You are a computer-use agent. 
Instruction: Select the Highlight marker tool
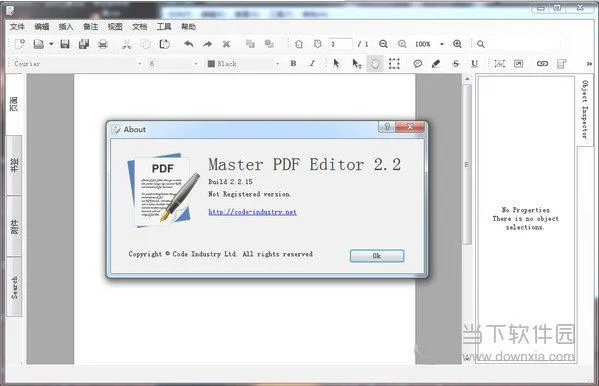pyautogui.click(x=436, y=63)
